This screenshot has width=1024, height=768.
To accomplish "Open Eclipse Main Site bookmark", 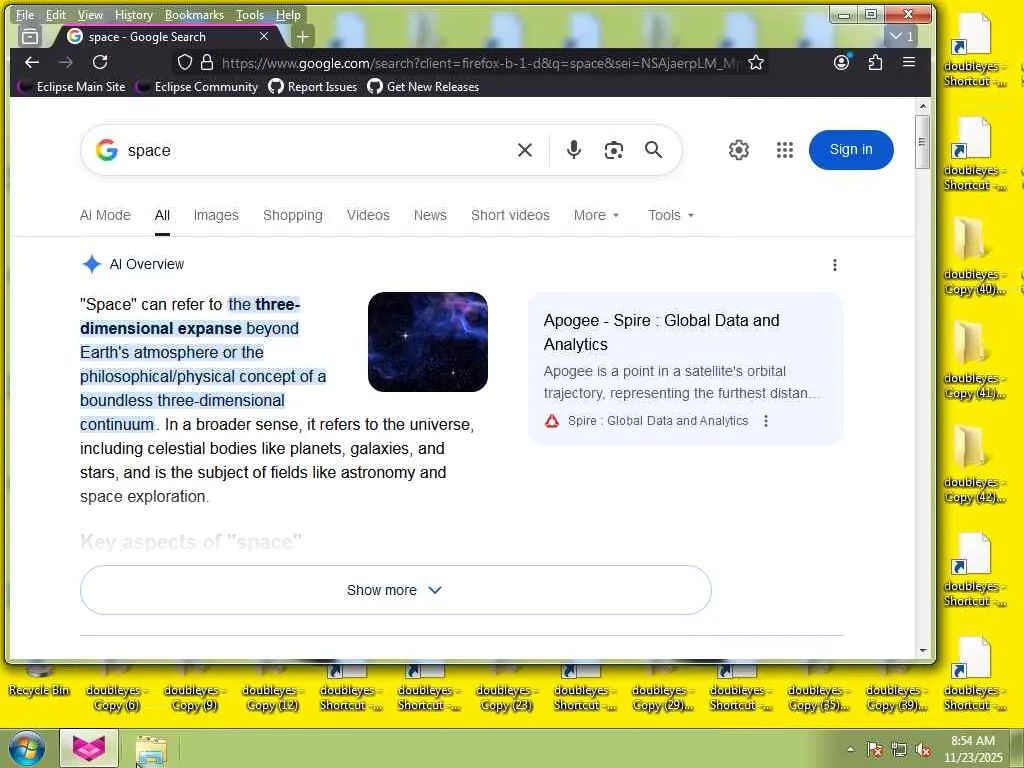I will point(72,87).
